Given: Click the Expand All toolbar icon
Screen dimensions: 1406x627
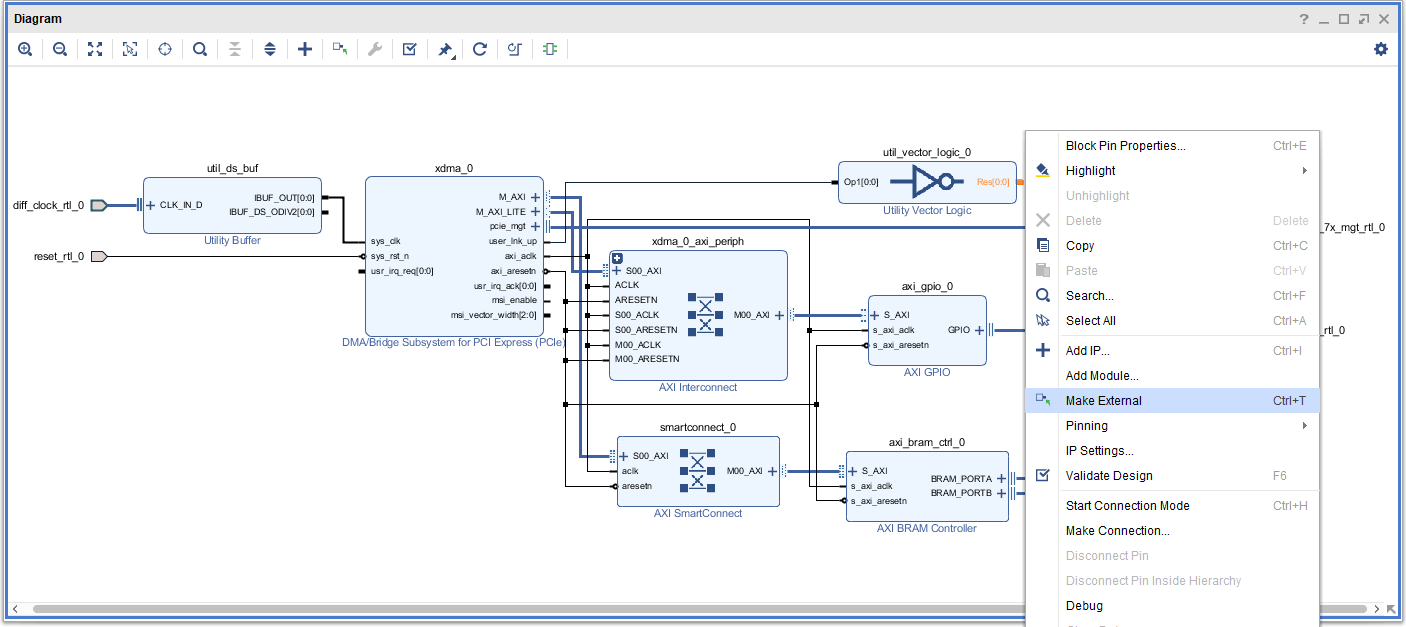Looking at the screenshot, I should tap(270, 49).
